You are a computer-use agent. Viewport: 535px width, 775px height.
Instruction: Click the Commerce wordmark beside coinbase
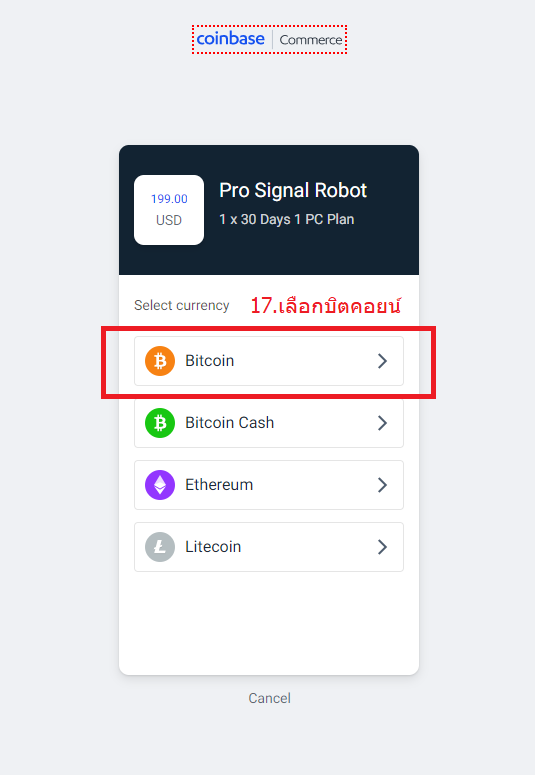[311, 40]
